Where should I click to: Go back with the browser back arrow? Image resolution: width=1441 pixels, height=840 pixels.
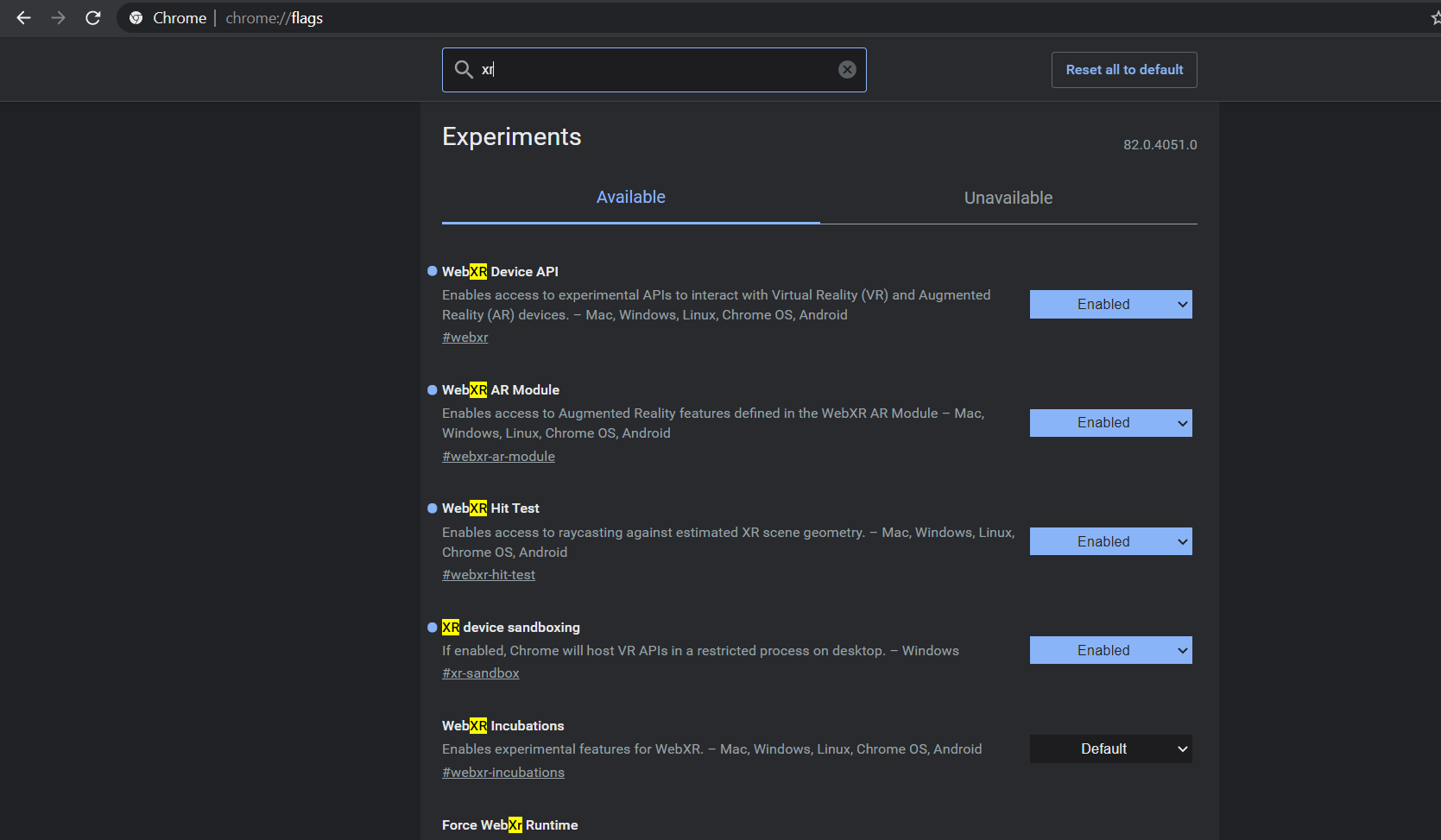point(23,17)
